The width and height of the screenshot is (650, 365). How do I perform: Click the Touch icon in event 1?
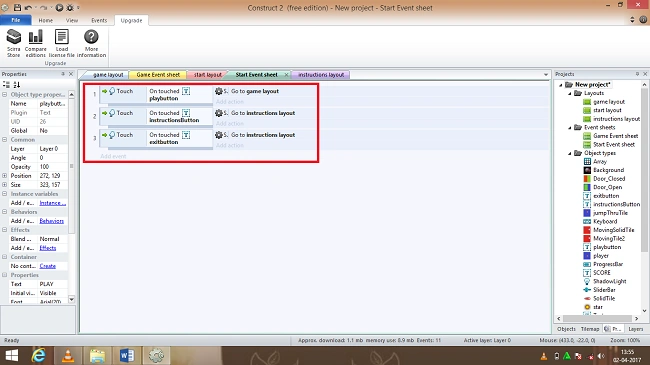112,91
